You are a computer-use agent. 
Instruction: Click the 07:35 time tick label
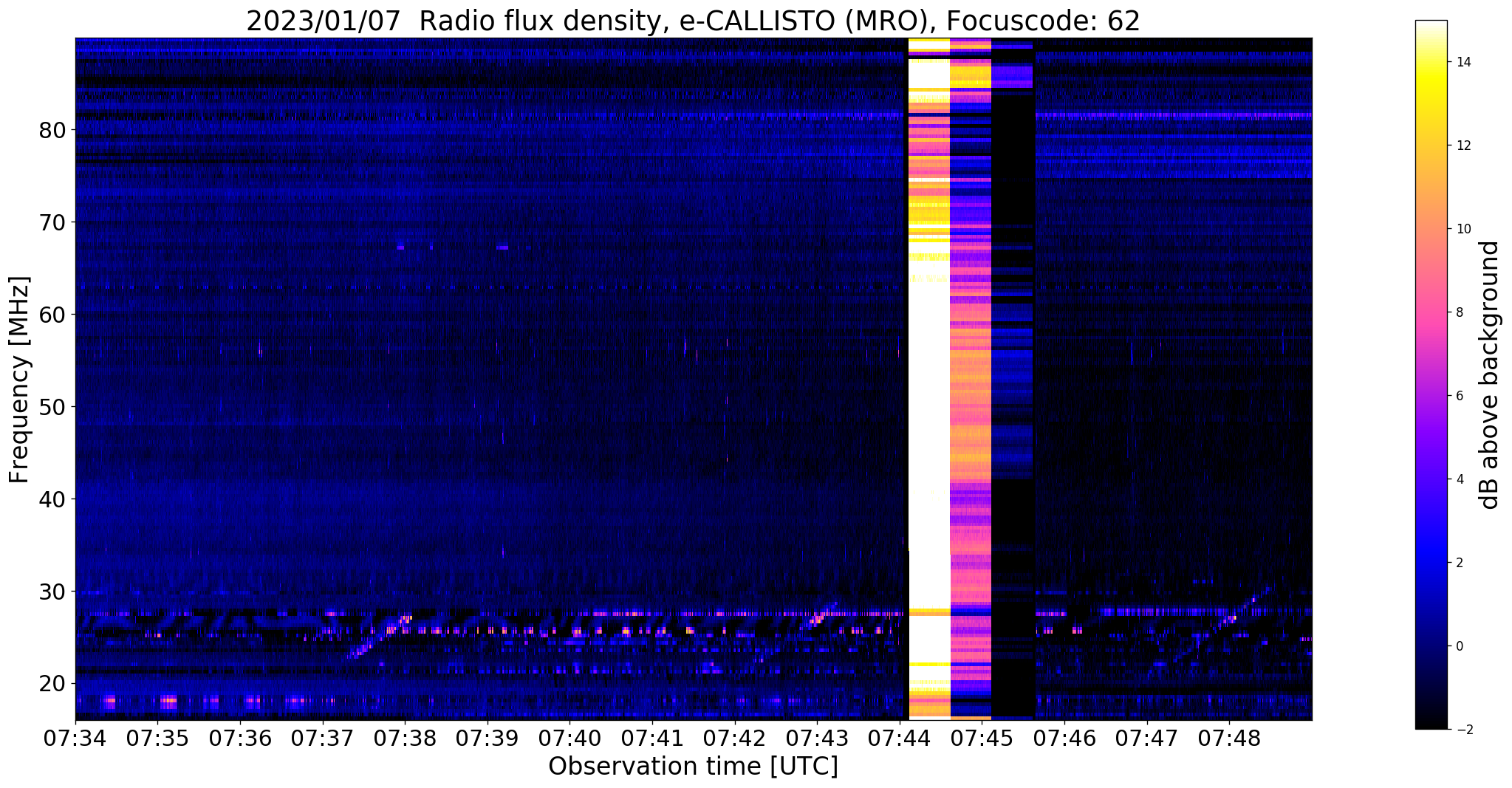point(157,738)
